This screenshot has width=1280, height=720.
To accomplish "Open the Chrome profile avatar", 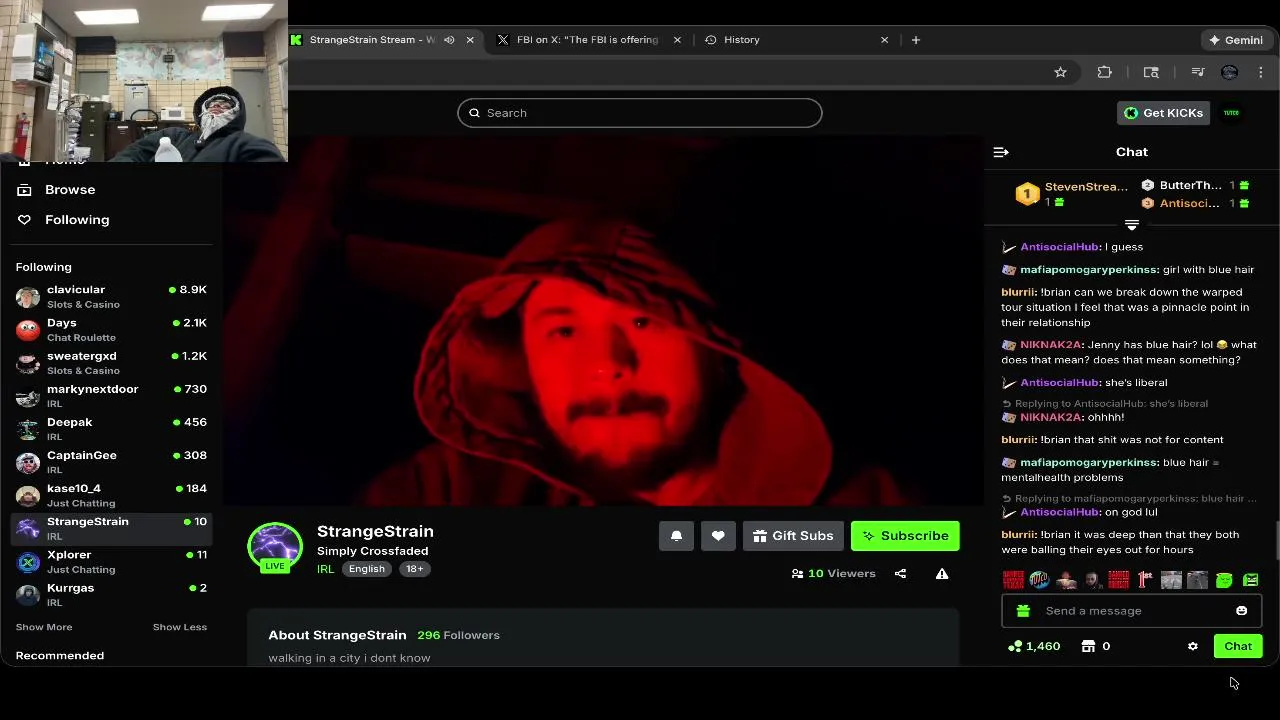I will click(x=1230, y=72).
